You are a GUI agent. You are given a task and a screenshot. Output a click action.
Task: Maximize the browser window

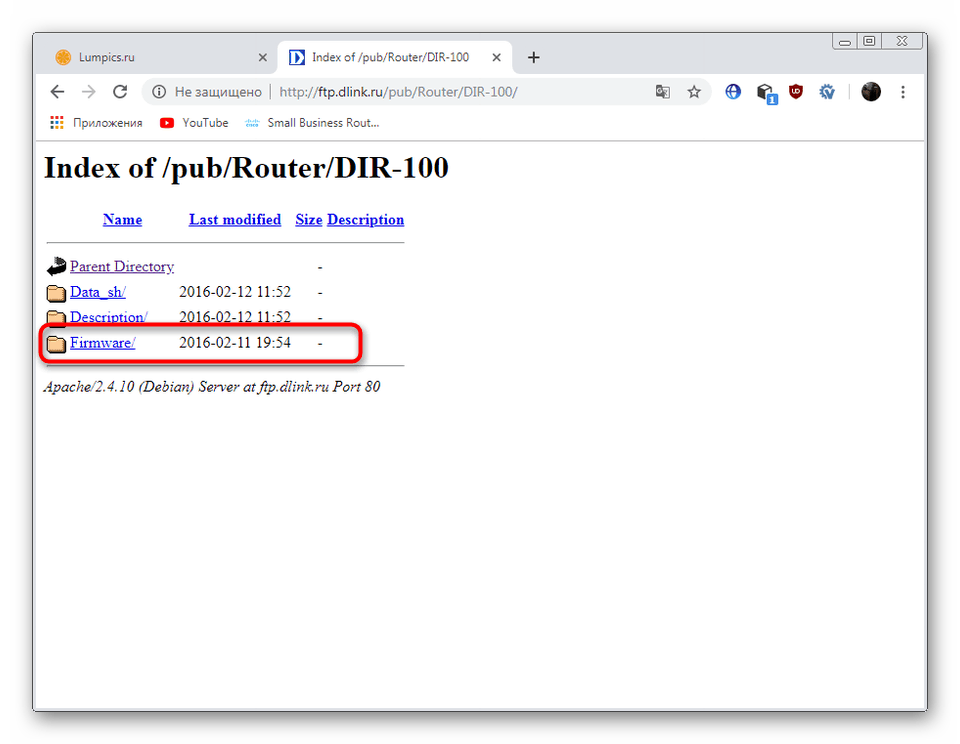[x=869, y=42]
